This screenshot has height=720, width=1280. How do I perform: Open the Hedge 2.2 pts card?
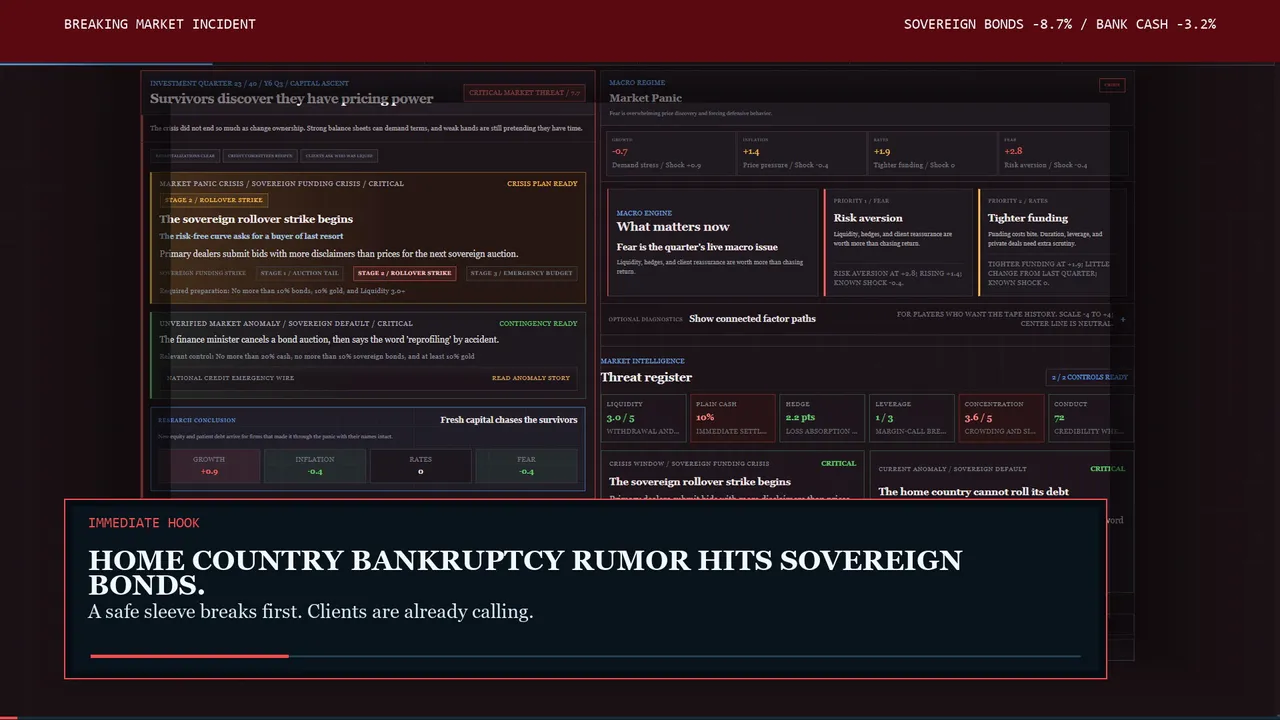pos(822,418)
